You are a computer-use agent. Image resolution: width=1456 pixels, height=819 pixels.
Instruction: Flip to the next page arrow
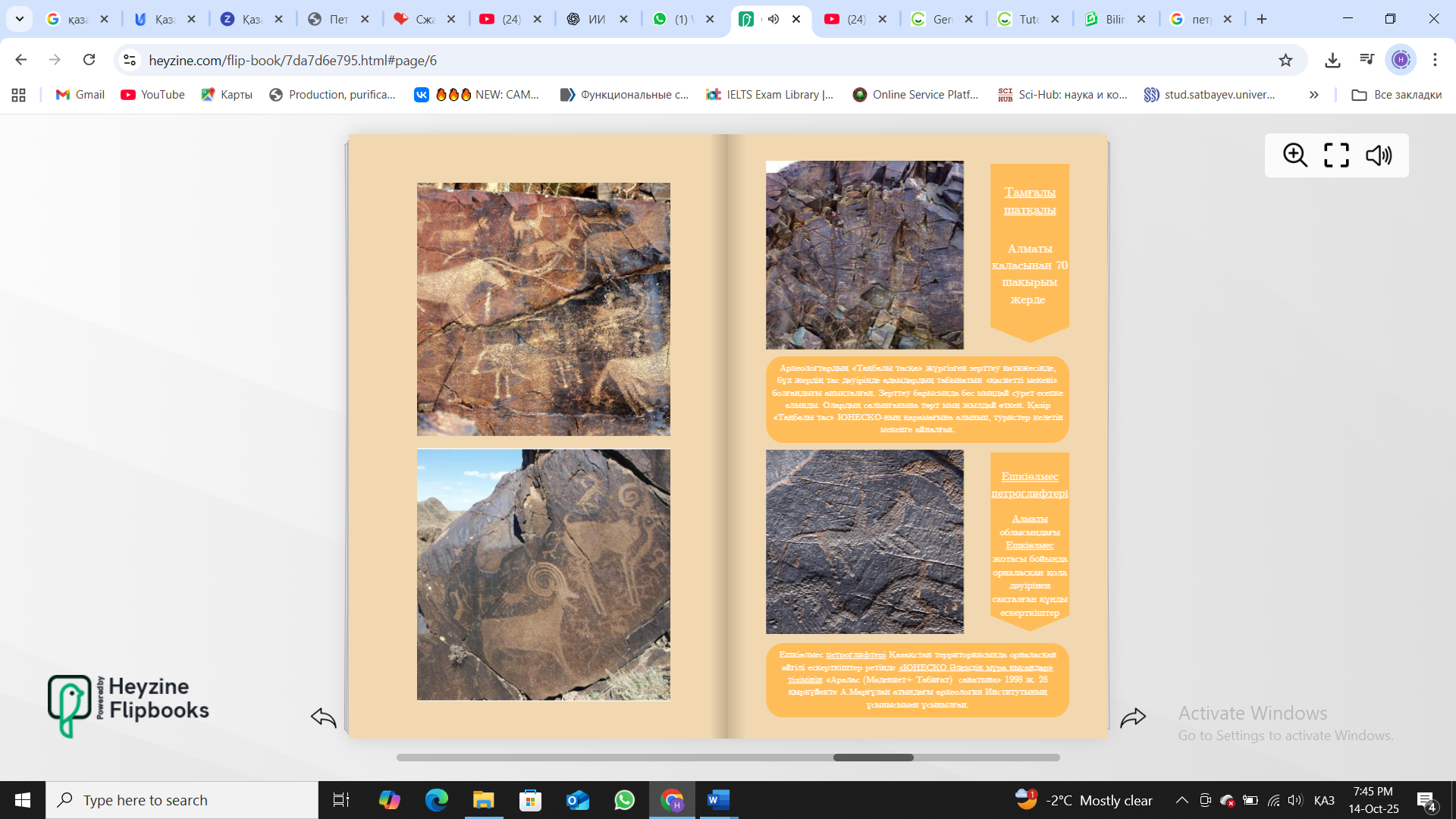1133,717
